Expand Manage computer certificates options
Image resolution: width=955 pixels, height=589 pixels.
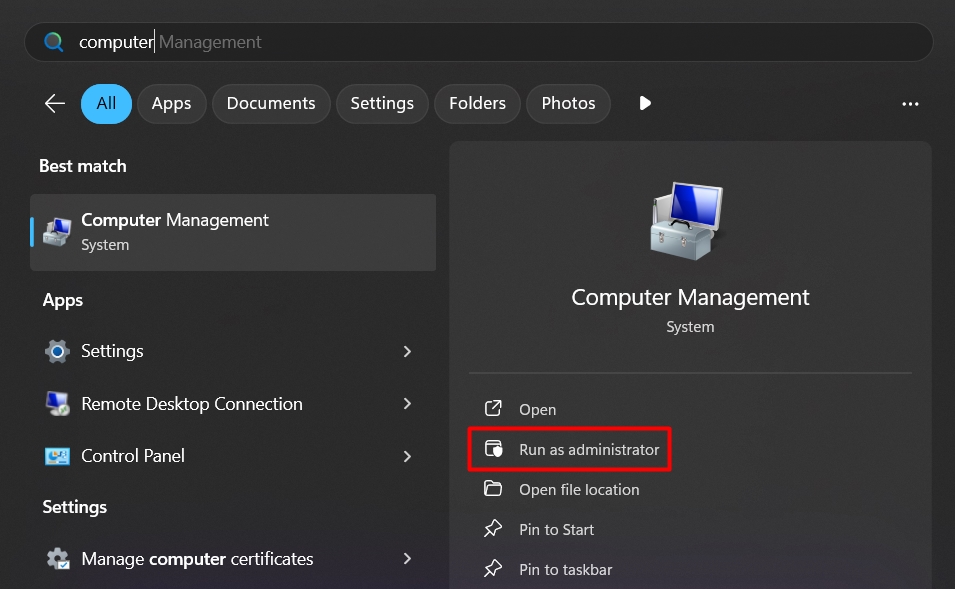[x=407, y=559]
